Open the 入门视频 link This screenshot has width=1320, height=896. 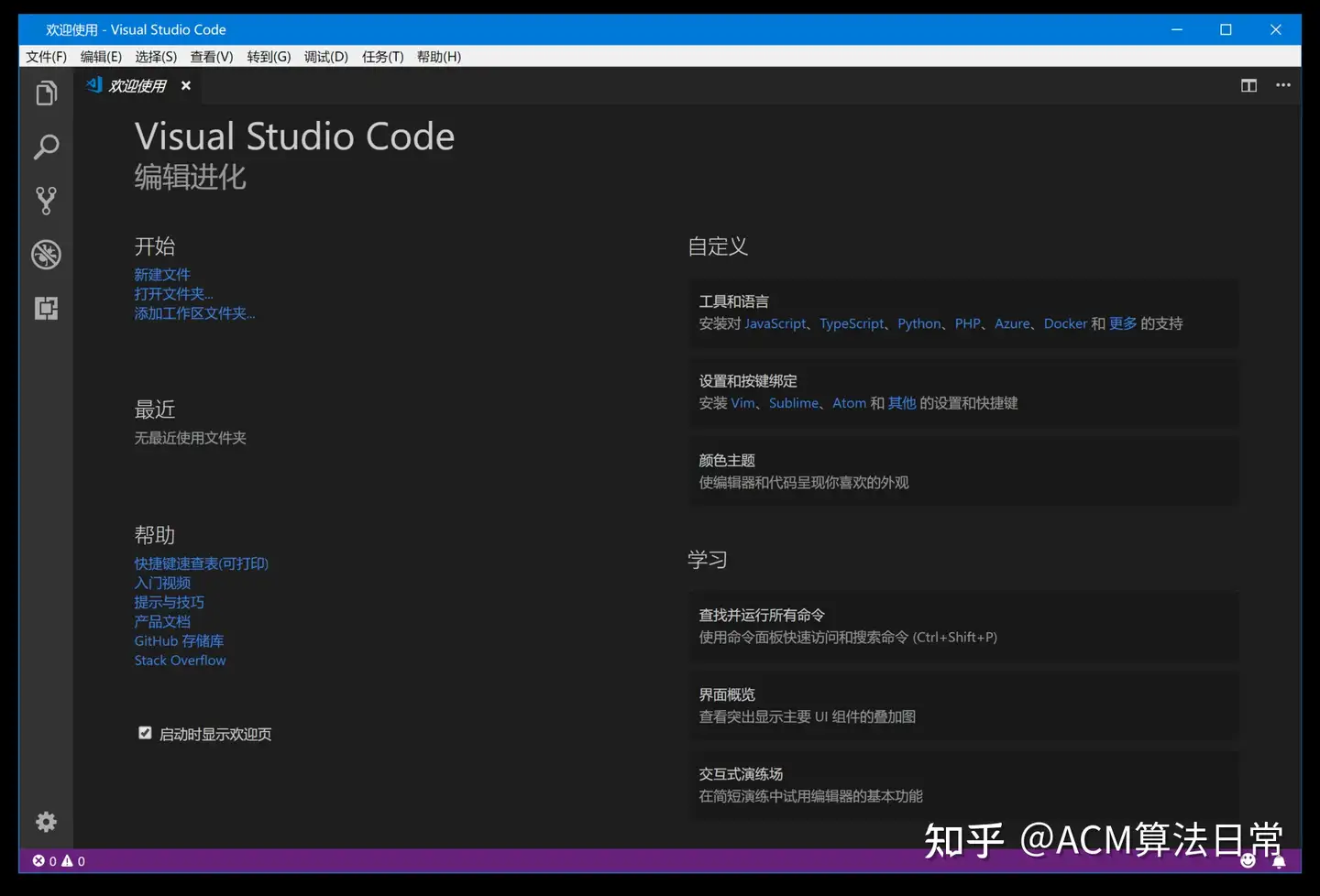(x=162, y=583)
